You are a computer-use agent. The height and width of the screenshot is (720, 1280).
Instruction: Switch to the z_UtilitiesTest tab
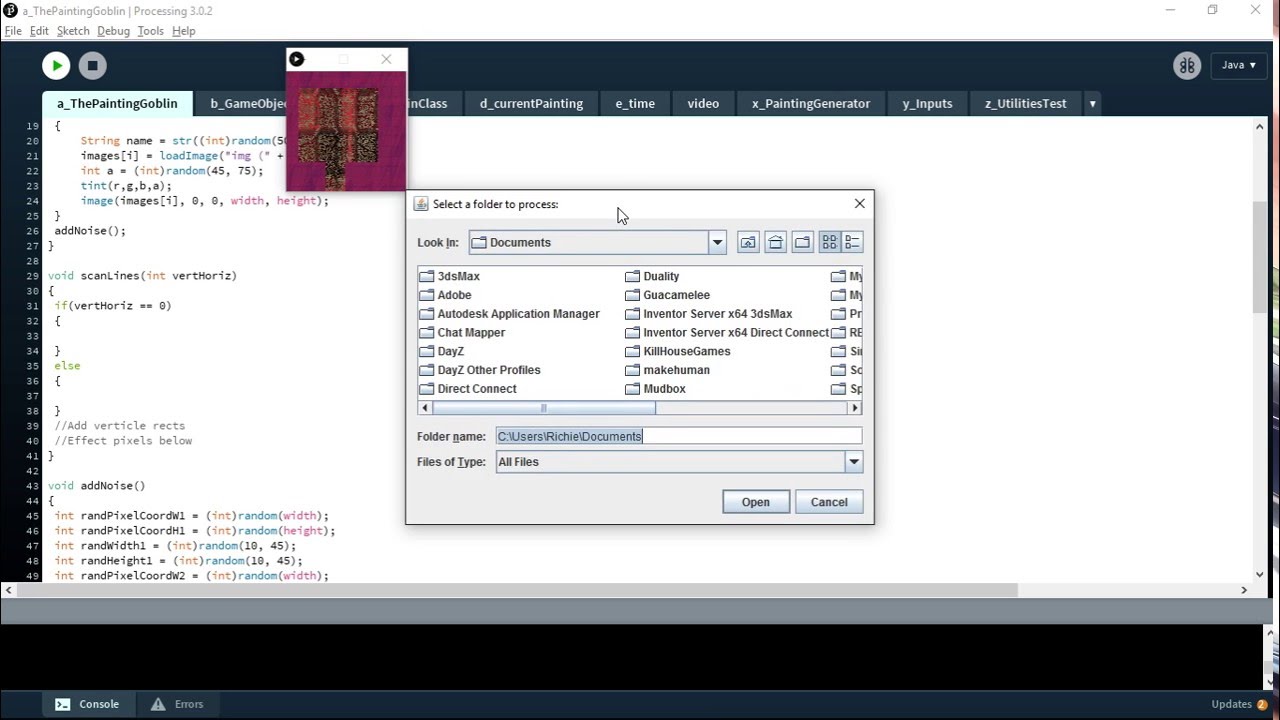(1025, 104)
